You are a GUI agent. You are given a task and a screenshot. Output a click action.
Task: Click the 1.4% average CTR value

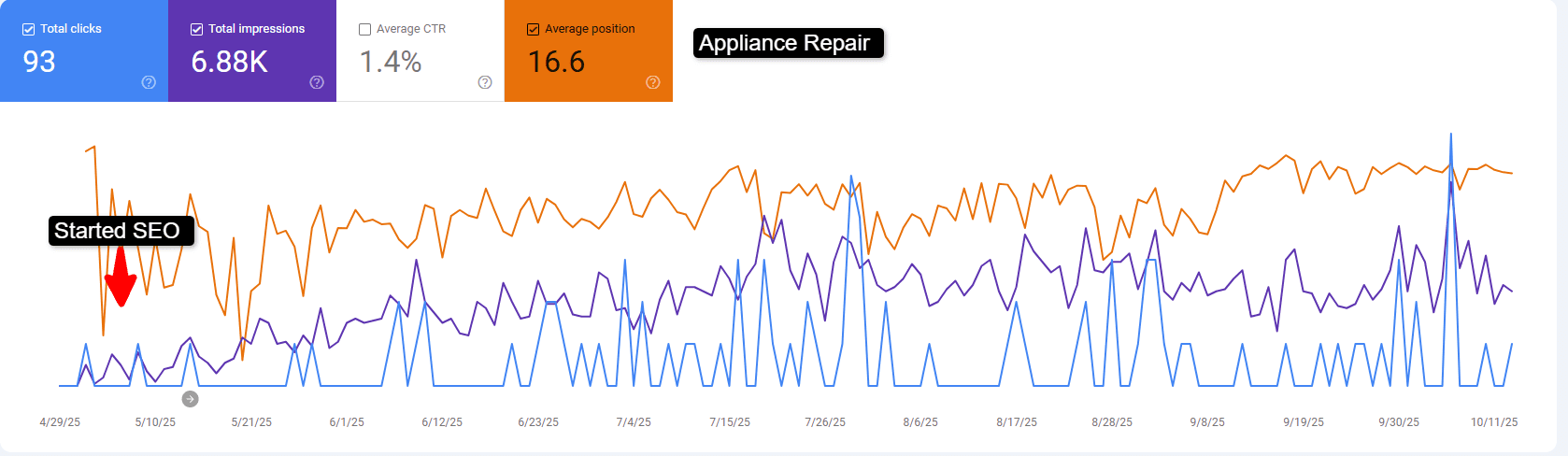[391, 62]
